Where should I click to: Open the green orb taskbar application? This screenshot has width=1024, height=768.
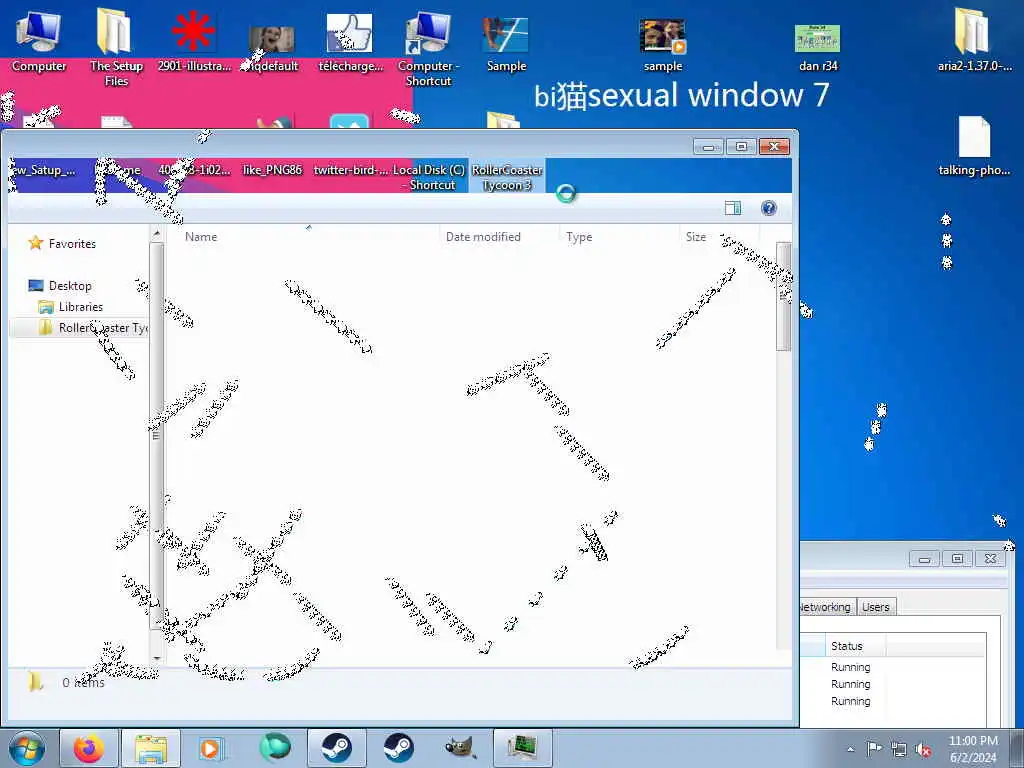click(x=274, y=748)
